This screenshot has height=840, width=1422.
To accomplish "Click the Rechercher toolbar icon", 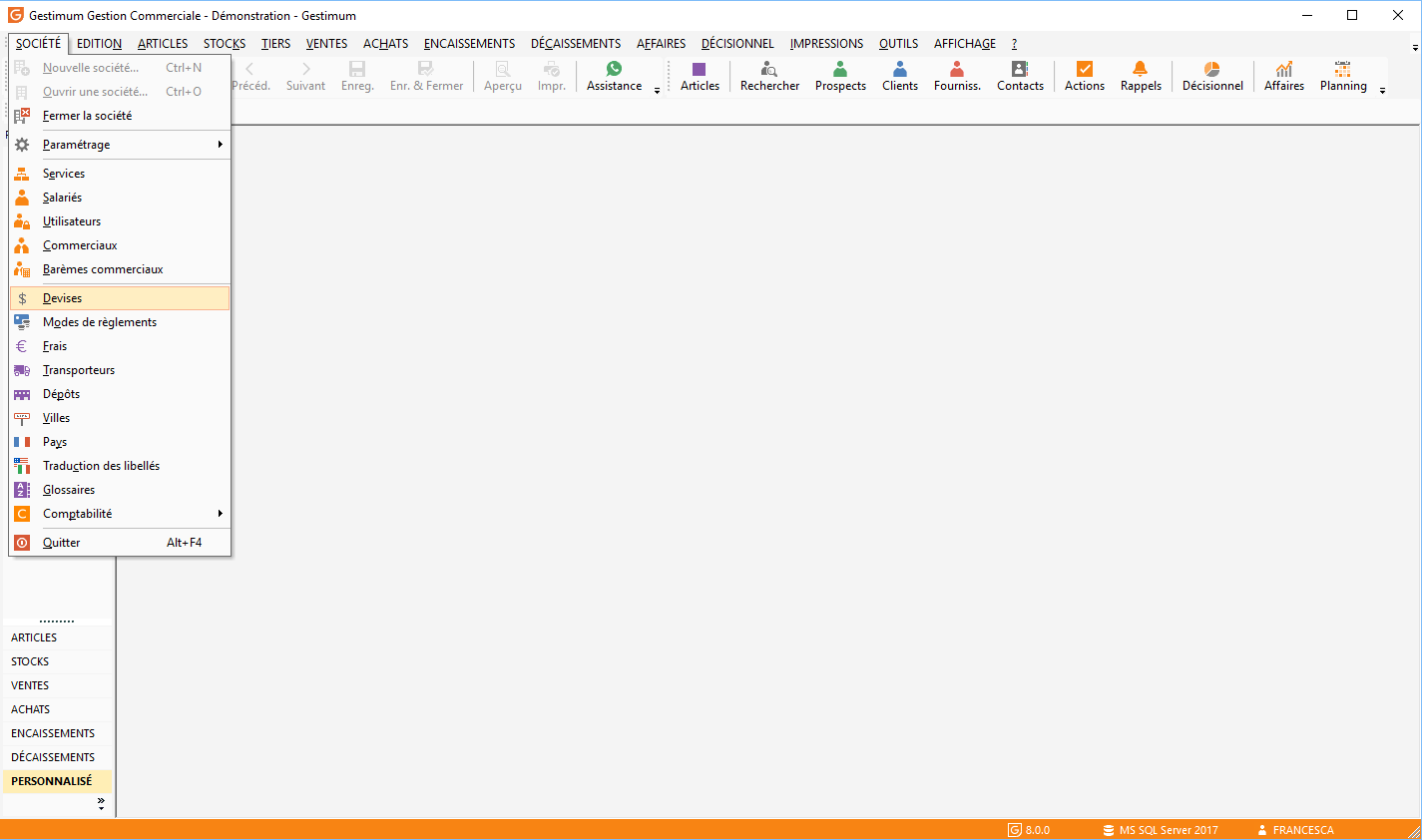I will [x=769, y=77].
